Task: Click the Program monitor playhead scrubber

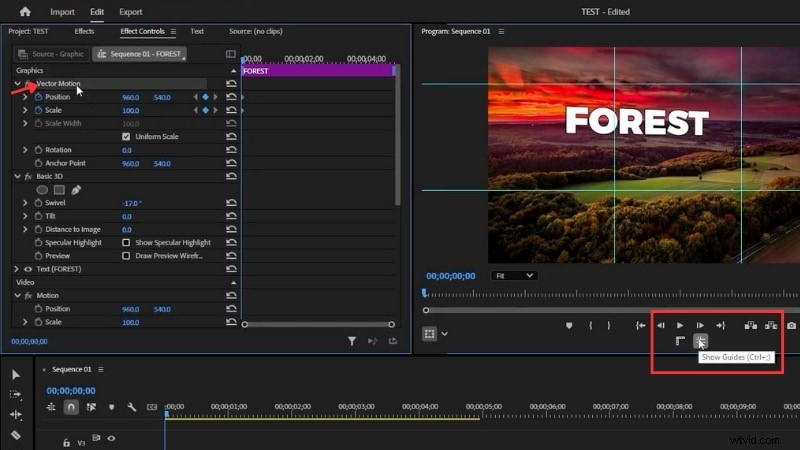Action: click(x=424, y=293)
